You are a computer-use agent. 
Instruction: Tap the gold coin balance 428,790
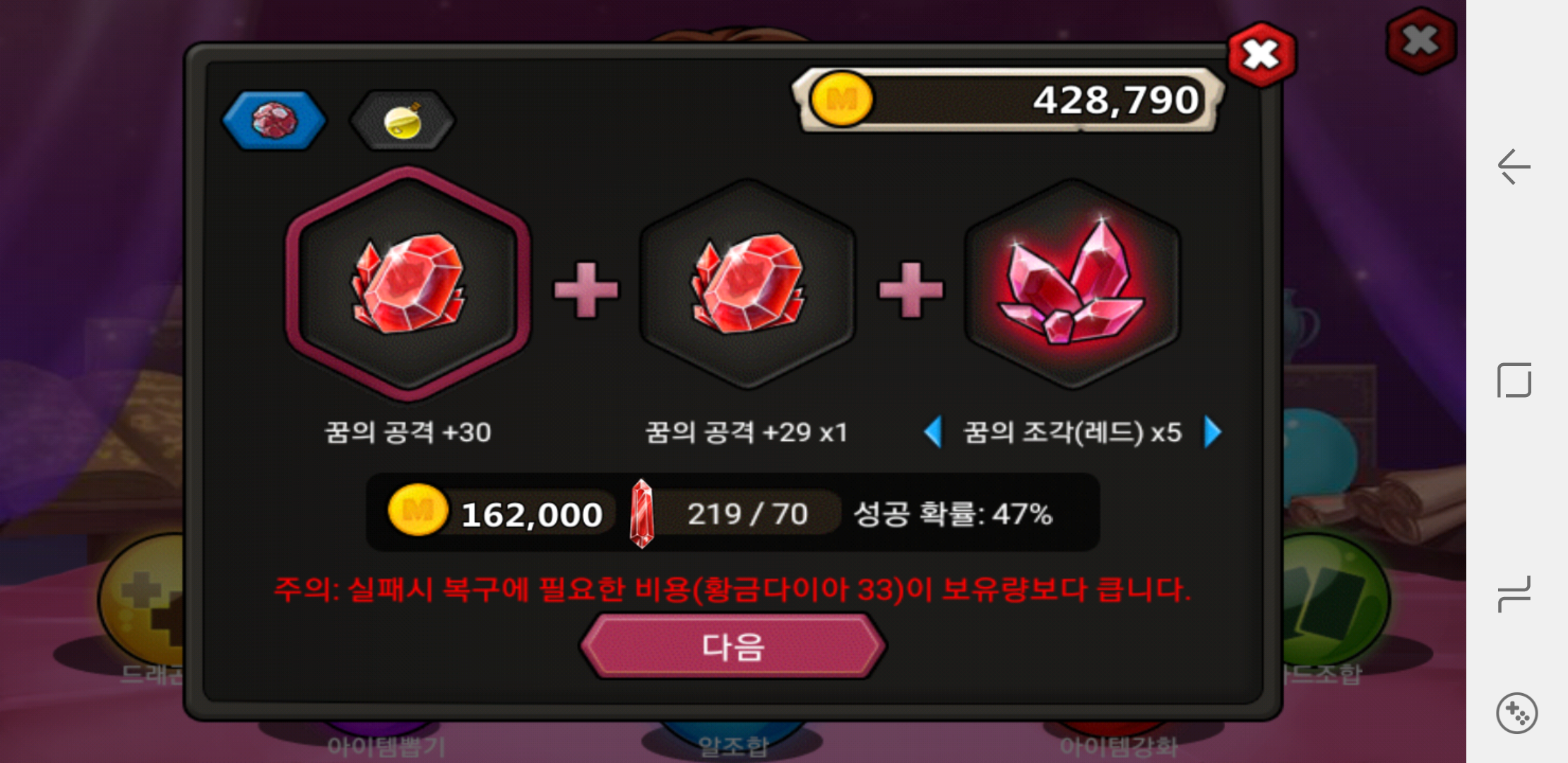(1009, 100)
